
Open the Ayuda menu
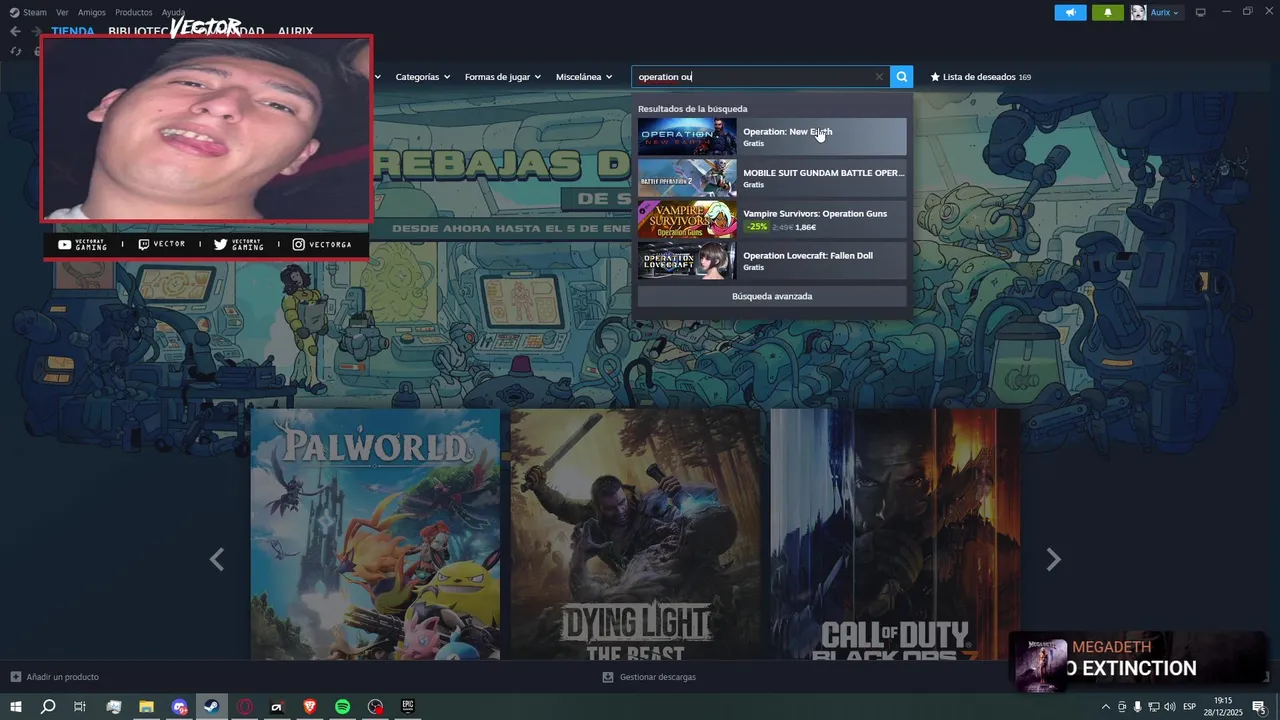coord(173,13)
